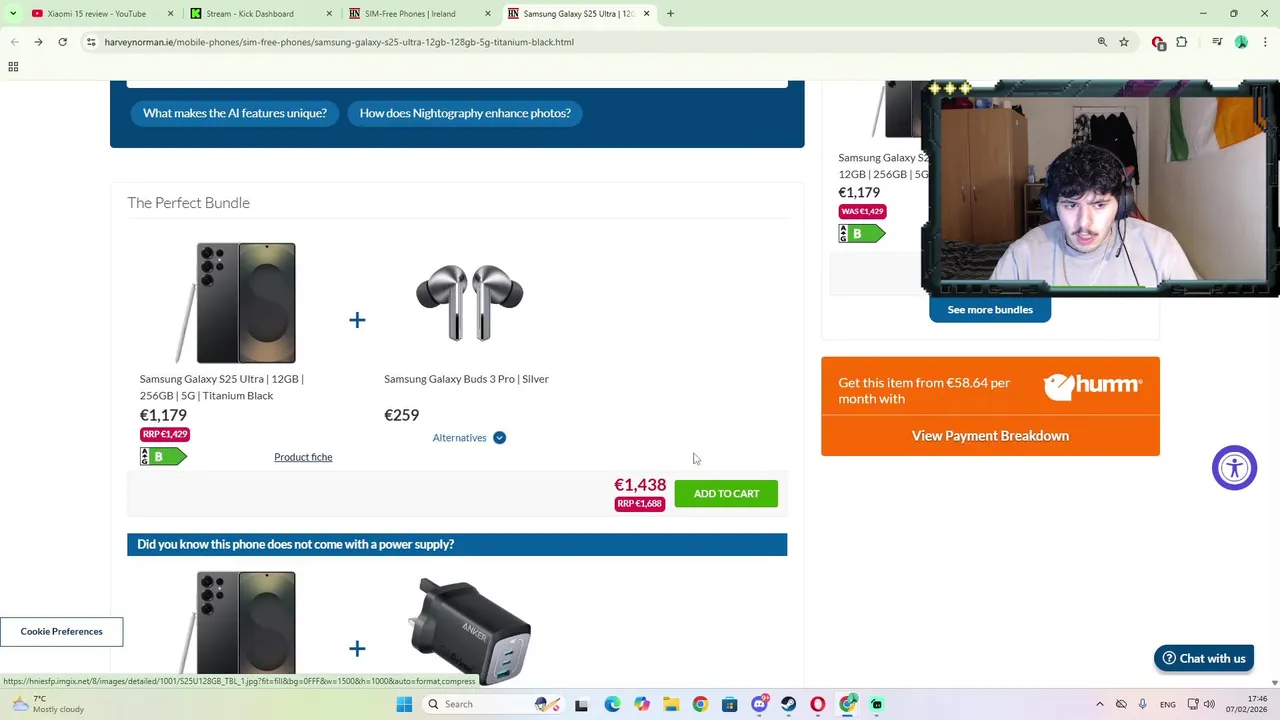Open File Explorer from taskbar
1280x720 pixels.
[671, 704]
